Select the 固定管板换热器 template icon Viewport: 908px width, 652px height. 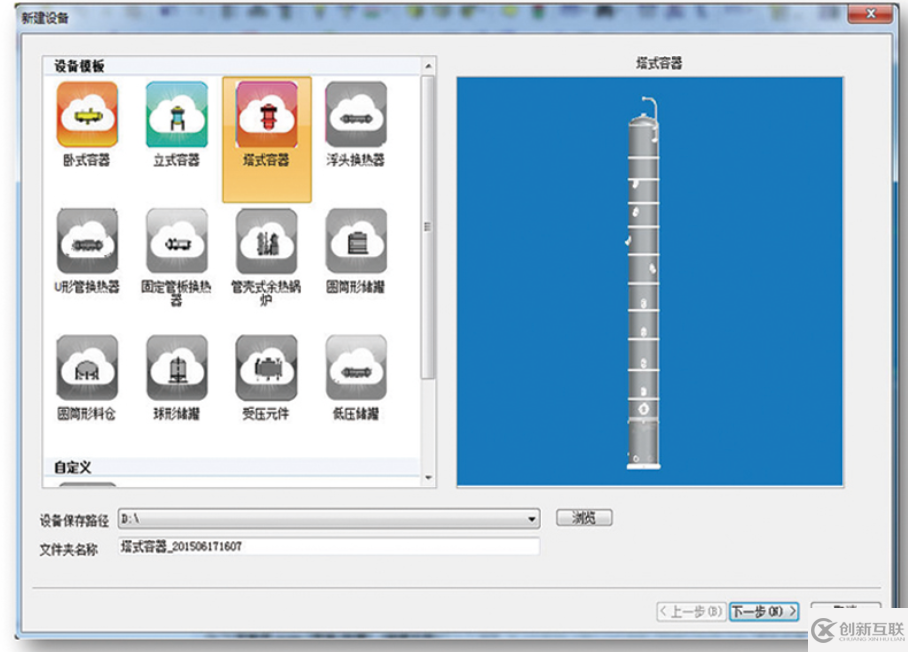click(177, 241)
